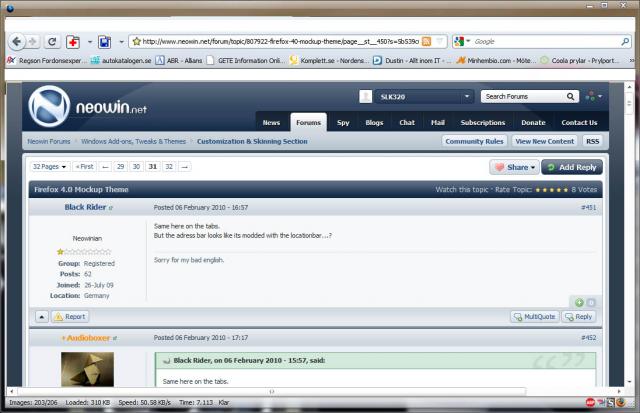
Task: Click the Community Rules button
Action: [x=474, y=141]
